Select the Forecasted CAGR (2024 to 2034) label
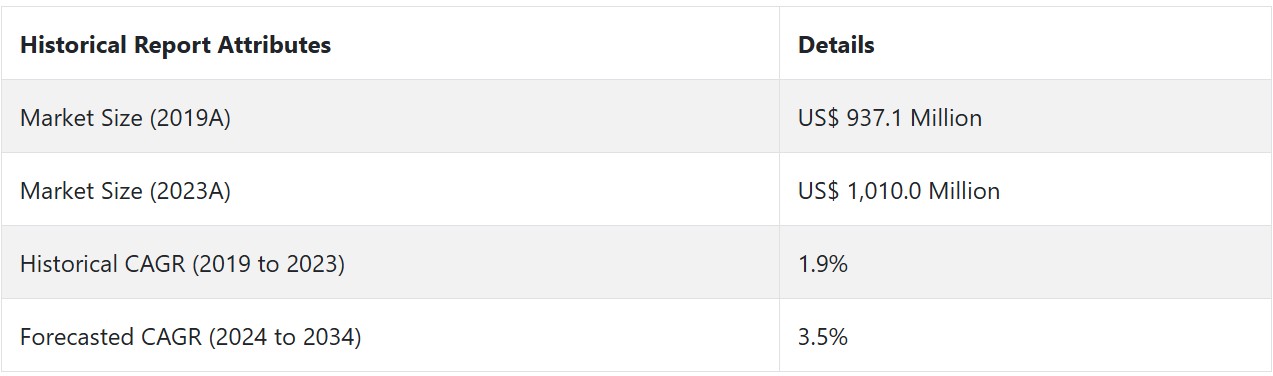The image size is (1273, 376). [191, 337]
